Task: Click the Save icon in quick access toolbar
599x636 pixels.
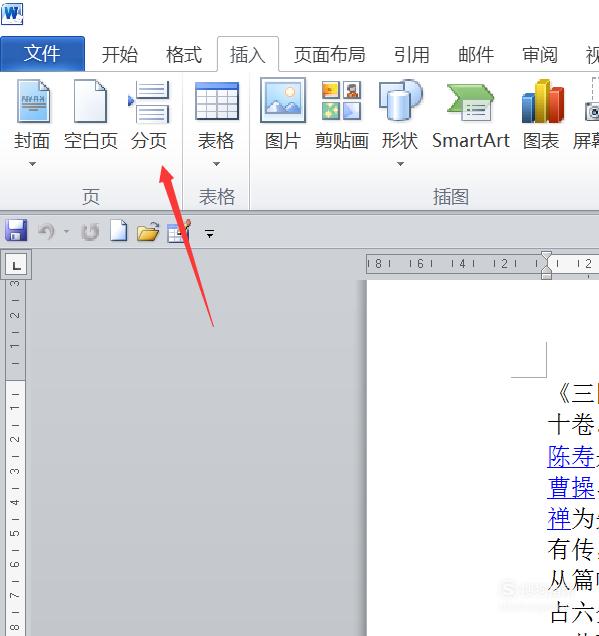Action: (x=16, y=231)
